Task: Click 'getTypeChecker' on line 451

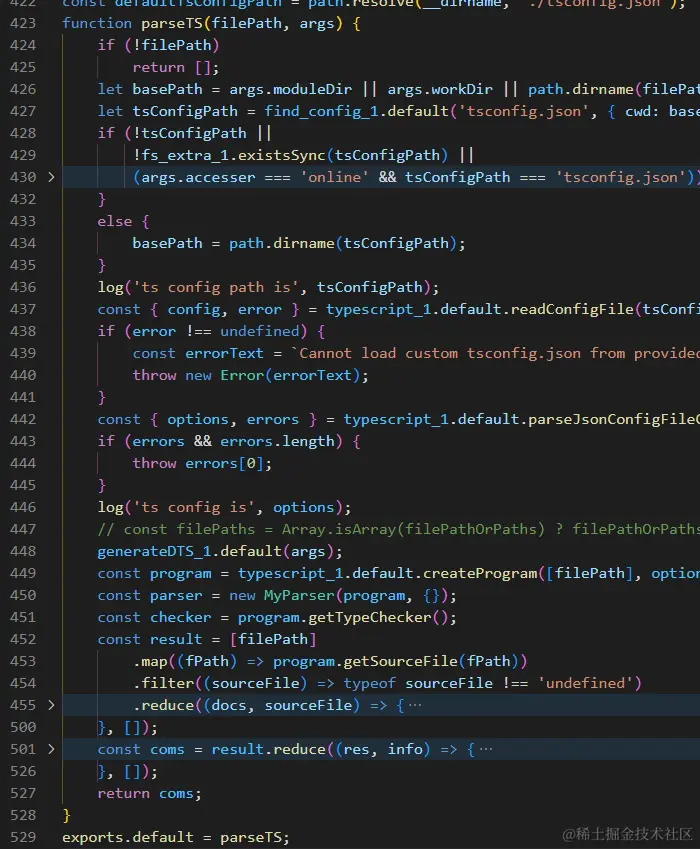Action: (370, 617)
